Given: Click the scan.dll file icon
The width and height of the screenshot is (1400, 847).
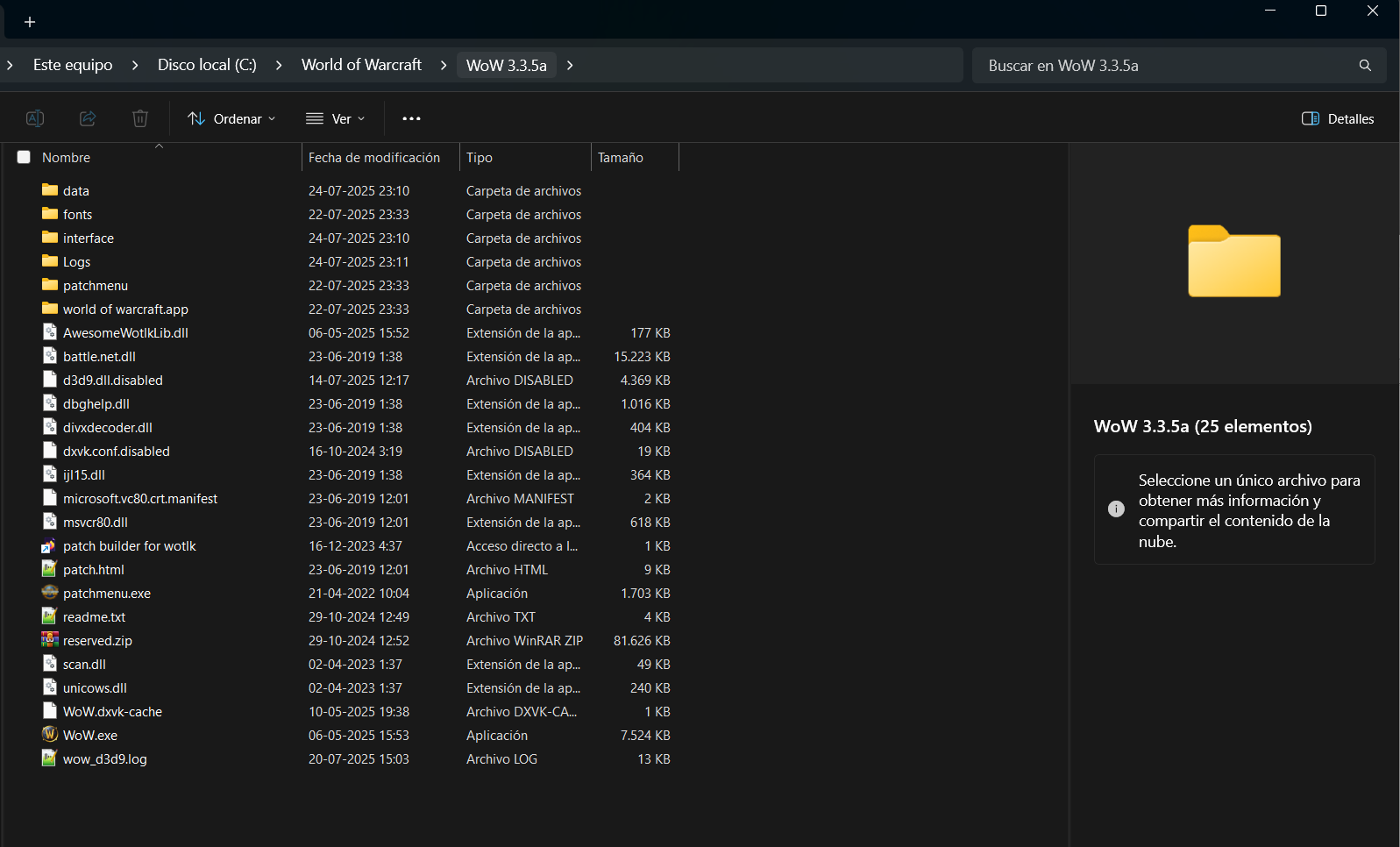Looking at the screenshot, I should (x=50, y=663).
